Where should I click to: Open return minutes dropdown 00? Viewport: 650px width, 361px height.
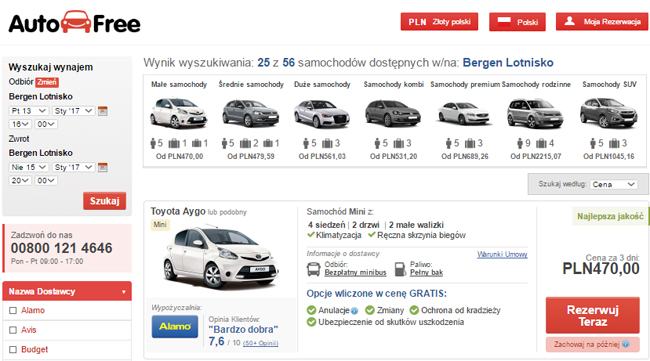click(x=46, y=181)
